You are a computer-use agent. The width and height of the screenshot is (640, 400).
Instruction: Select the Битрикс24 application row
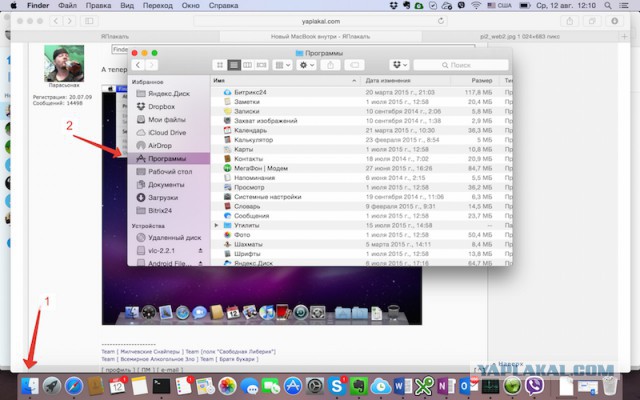pyautogui.click(x=362, y=92)
